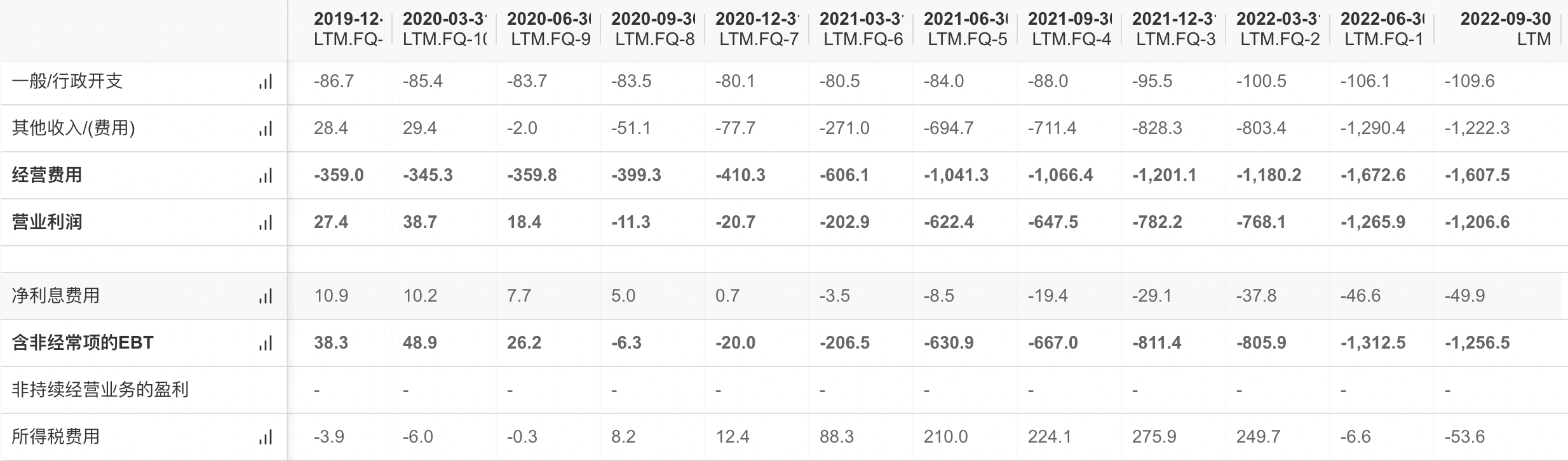Select the 2019-12 LTM column header
Viewport: 1568px width, 461px height.
point(348,29)
